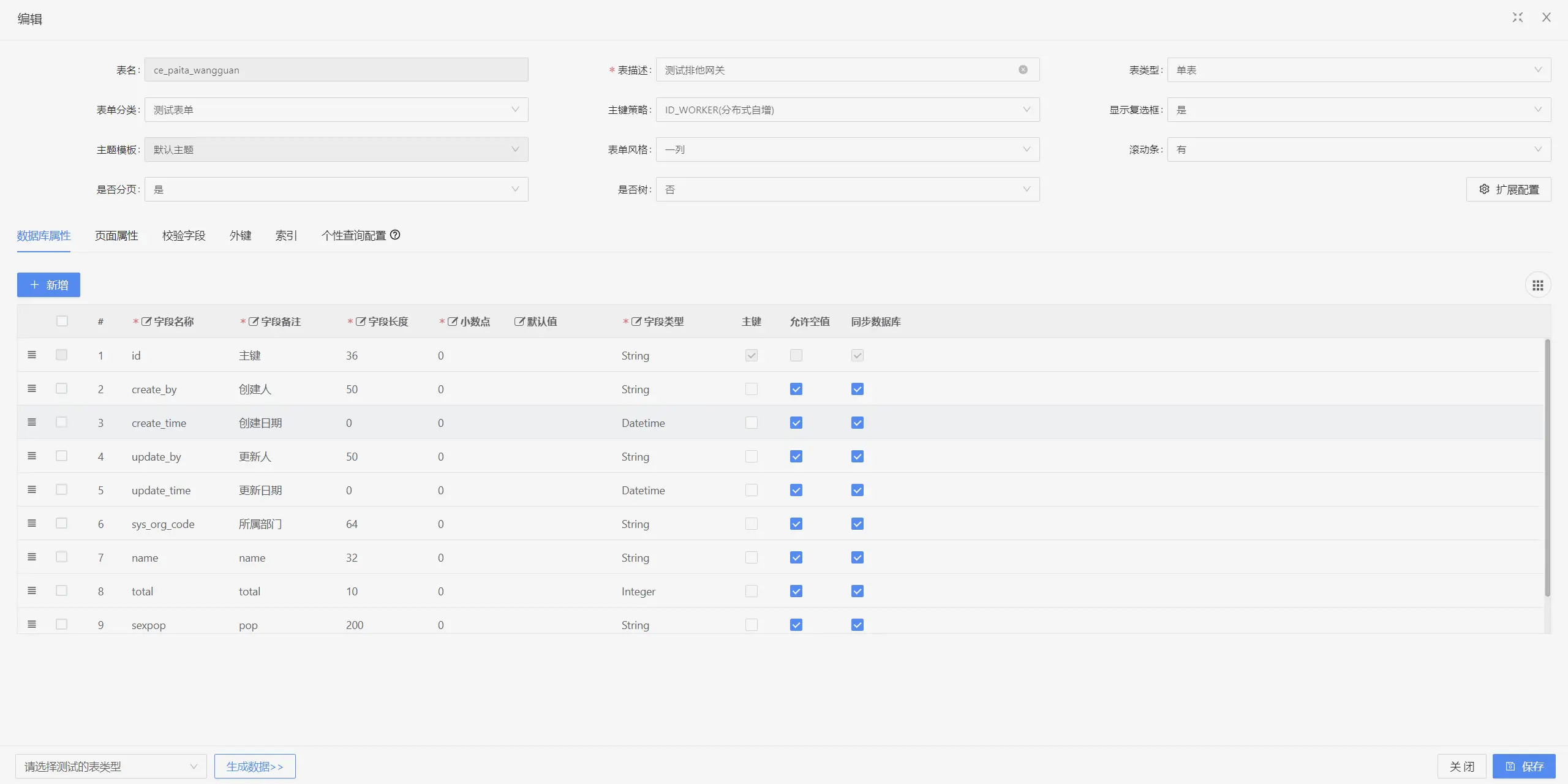Click the field name cell sys_org_code
This screenshot has height=784, width=1568.
click(163, 524)
